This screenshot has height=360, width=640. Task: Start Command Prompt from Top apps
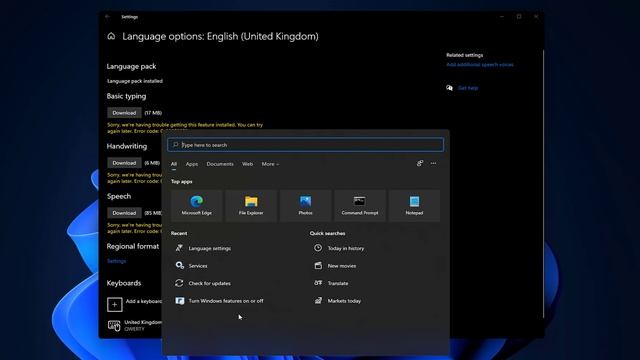coord(360,205)
